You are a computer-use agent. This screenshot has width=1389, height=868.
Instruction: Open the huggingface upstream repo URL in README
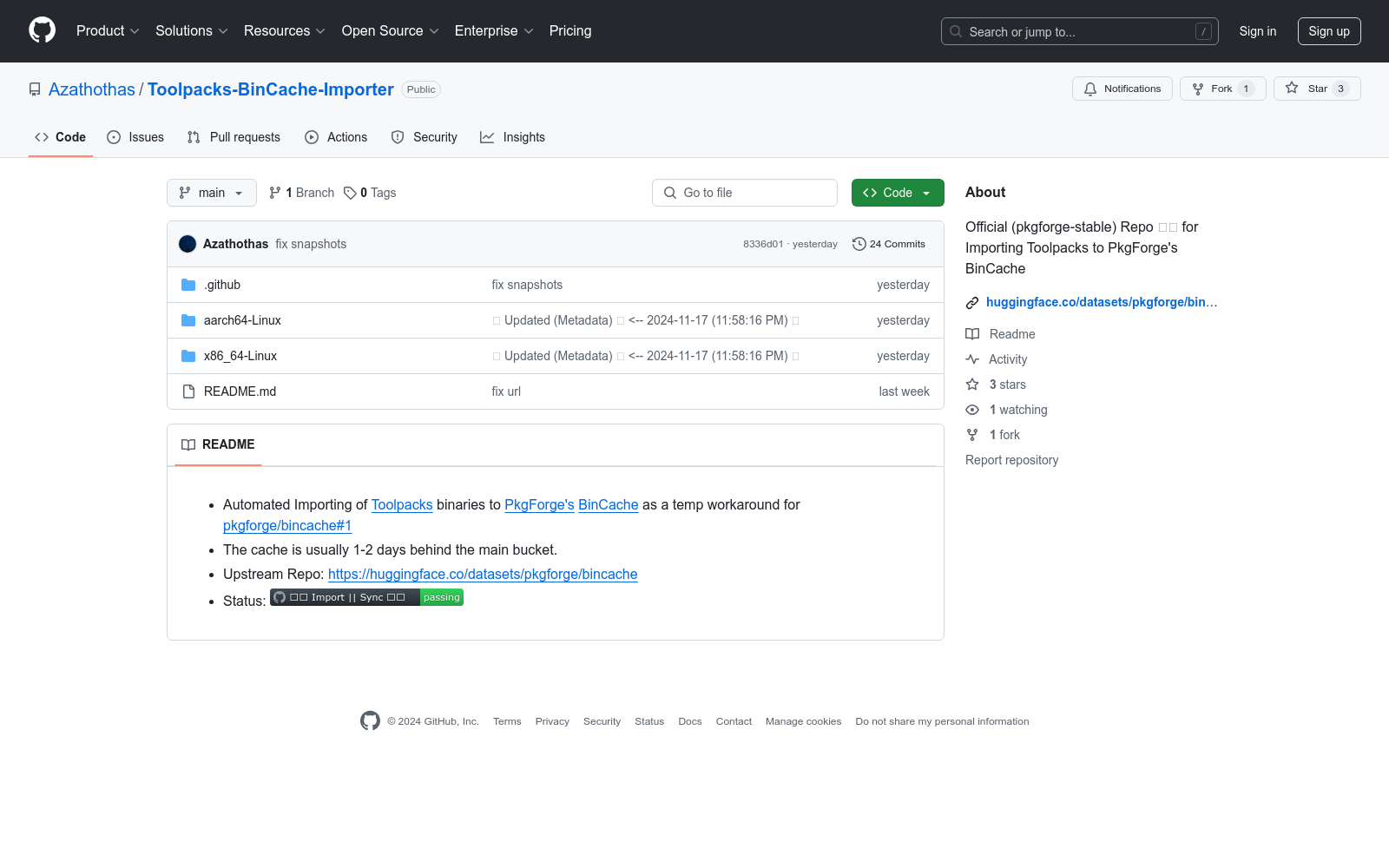click(x=483, y=575)
